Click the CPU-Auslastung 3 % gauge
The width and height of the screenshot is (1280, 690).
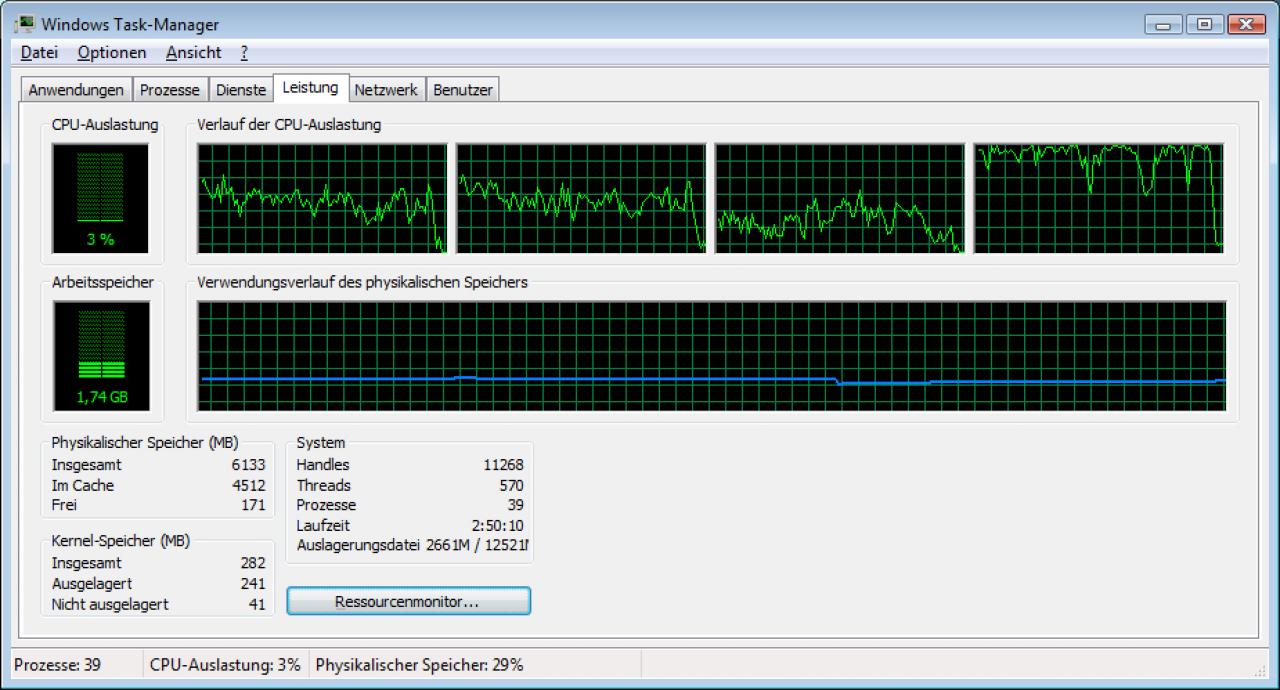[x=100, y=198]
